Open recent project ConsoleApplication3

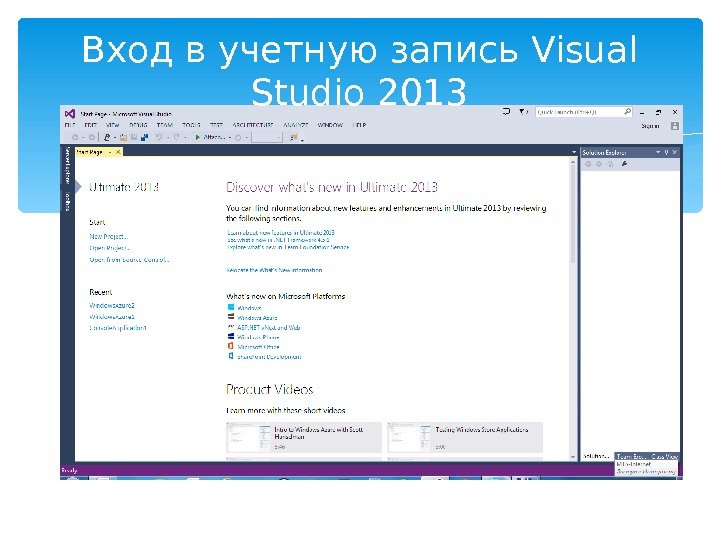pyautogui.click(x=118, y=328)
